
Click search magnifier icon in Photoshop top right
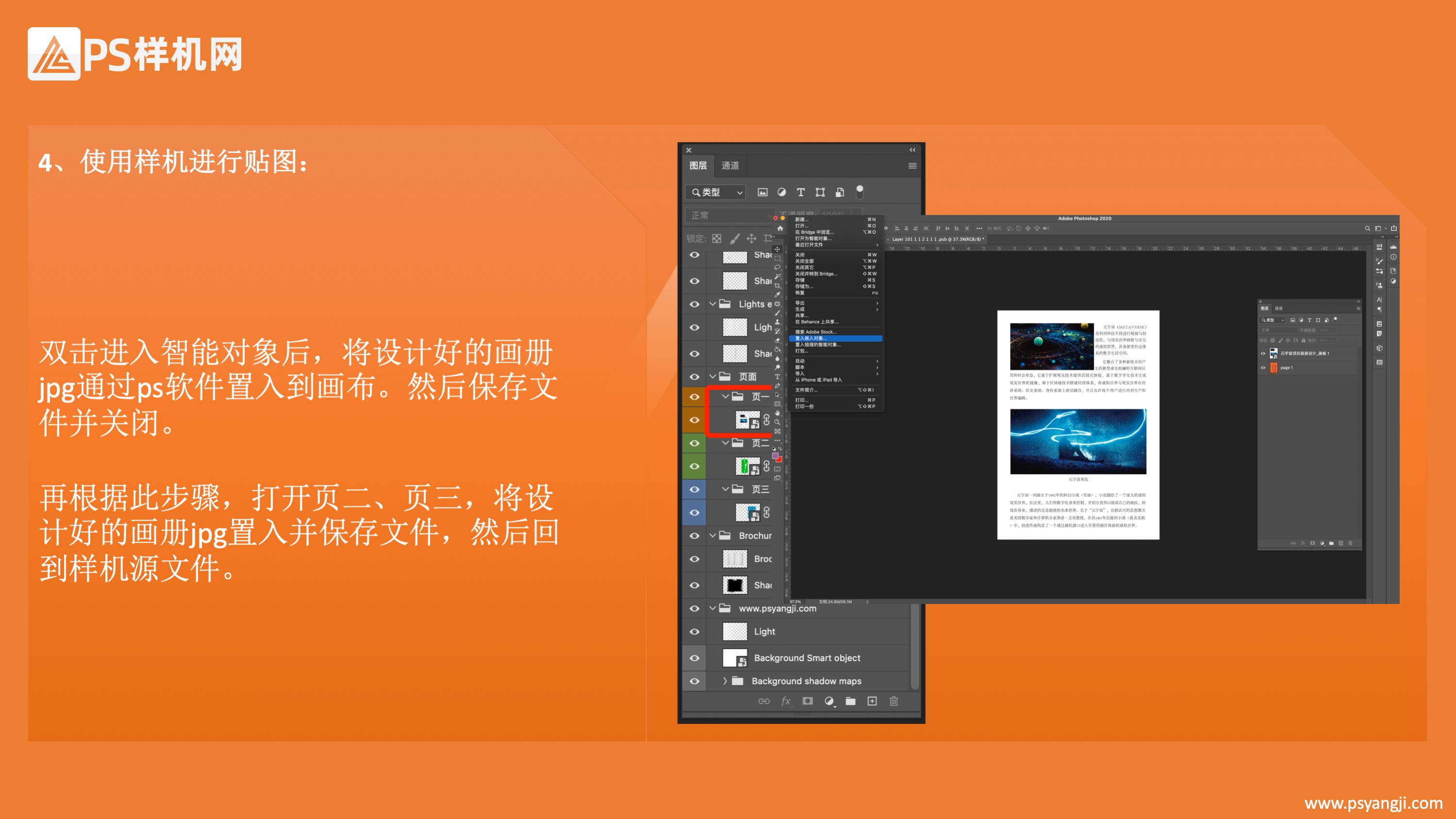1367,228
